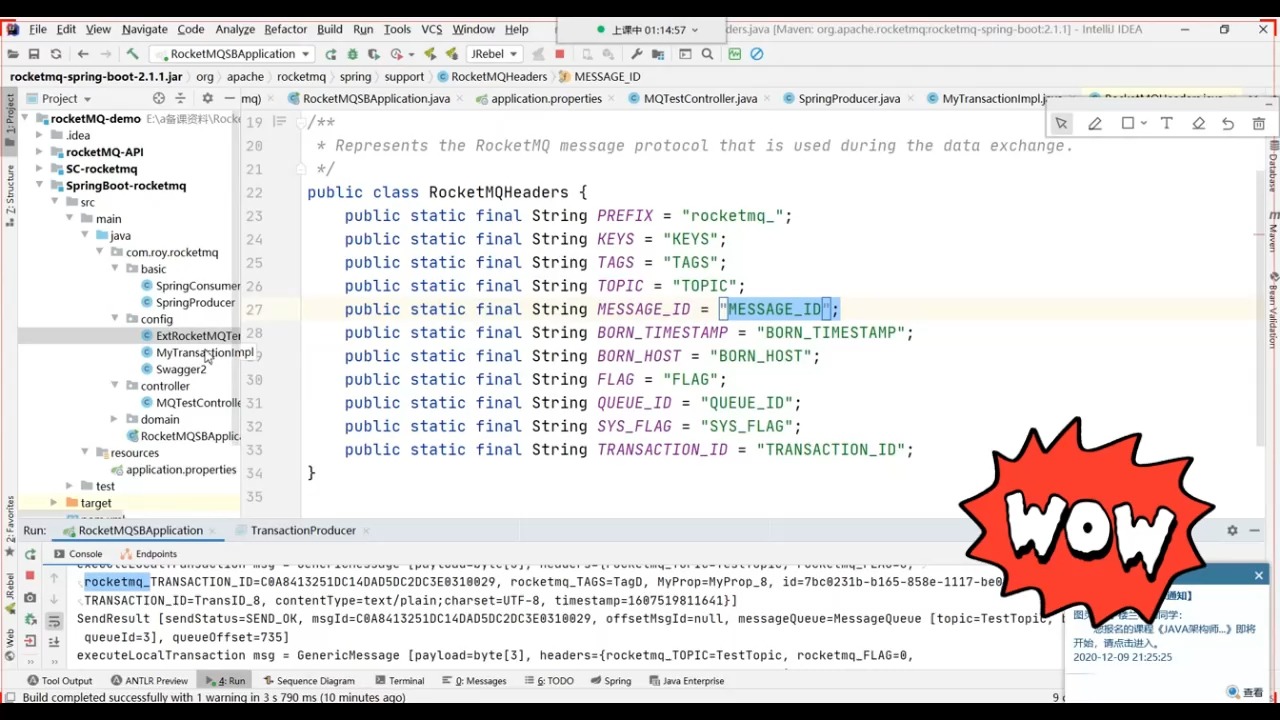
Task: Undo the last annotation
Action: (x=1228, y=124)
